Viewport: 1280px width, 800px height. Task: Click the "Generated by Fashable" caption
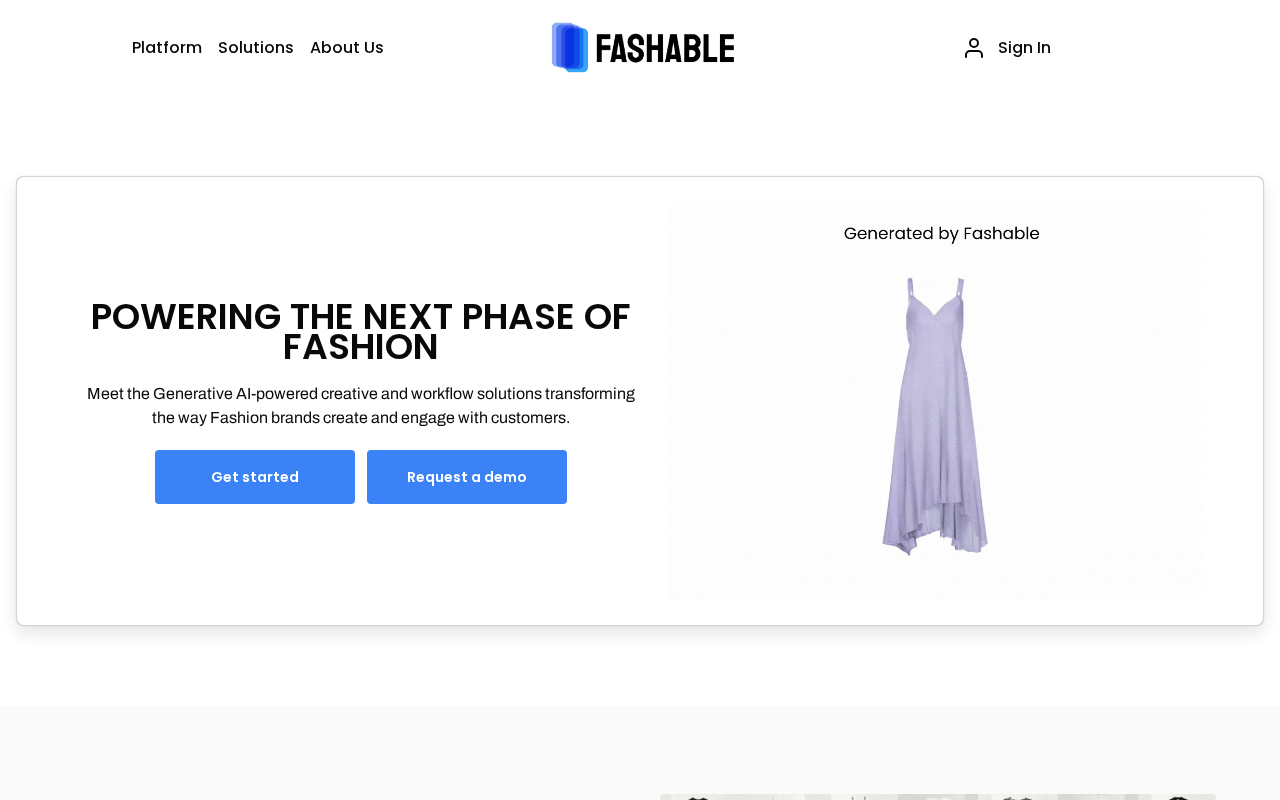pyautogui.click(x=941, y=234)
